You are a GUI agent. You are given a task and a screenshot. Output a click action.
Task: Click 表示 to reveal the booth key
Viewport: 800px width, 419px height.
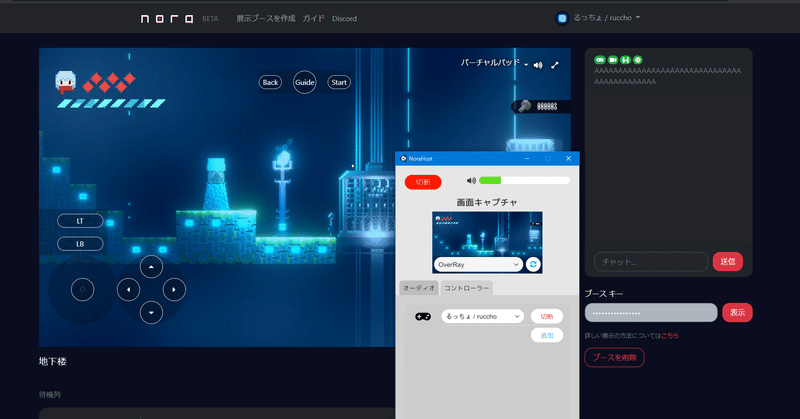(x=737, y=313)
